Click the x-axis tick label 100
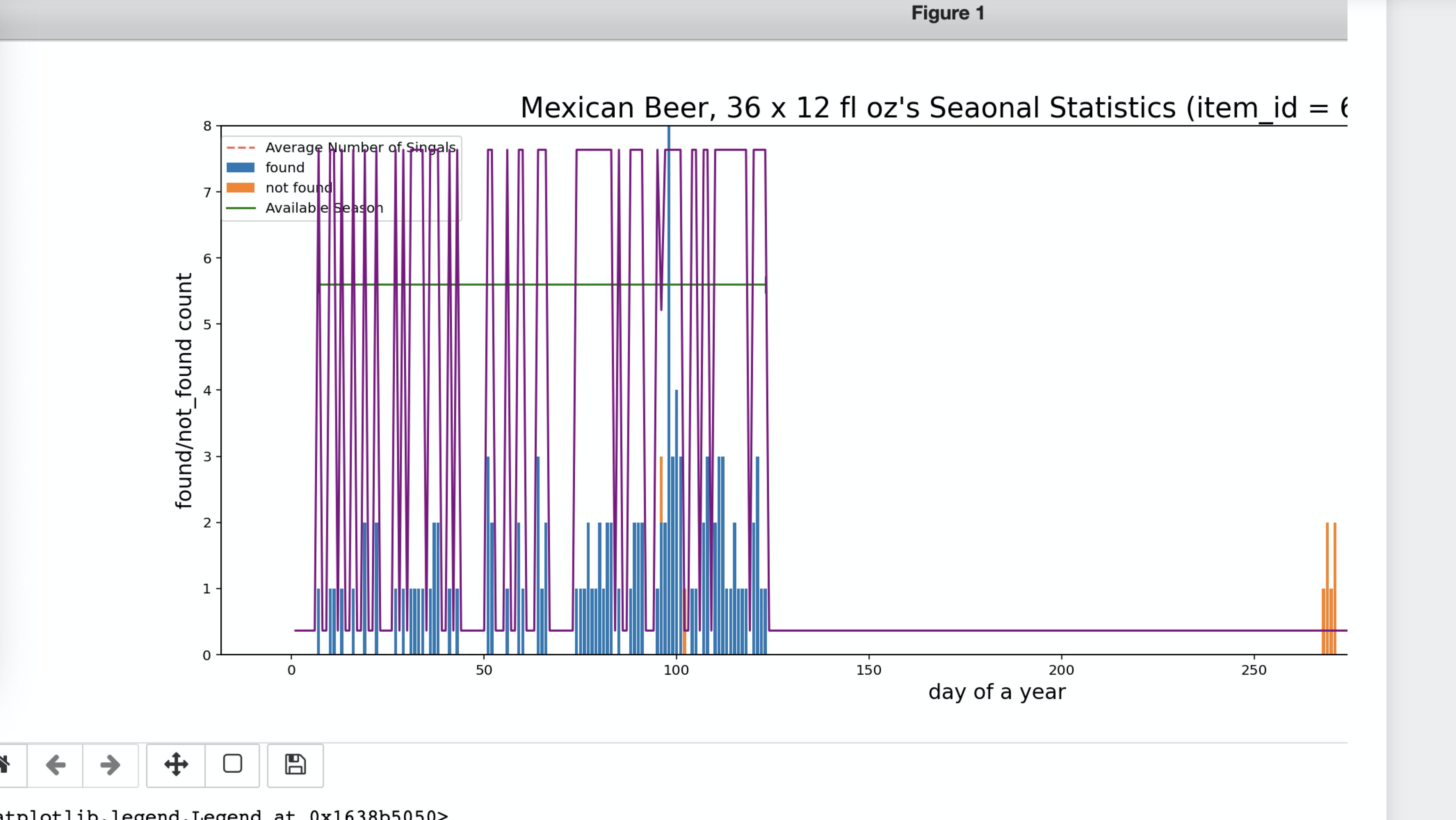Image resolution: width=1456 pixels, height=820 pixels. click(676, 670)
